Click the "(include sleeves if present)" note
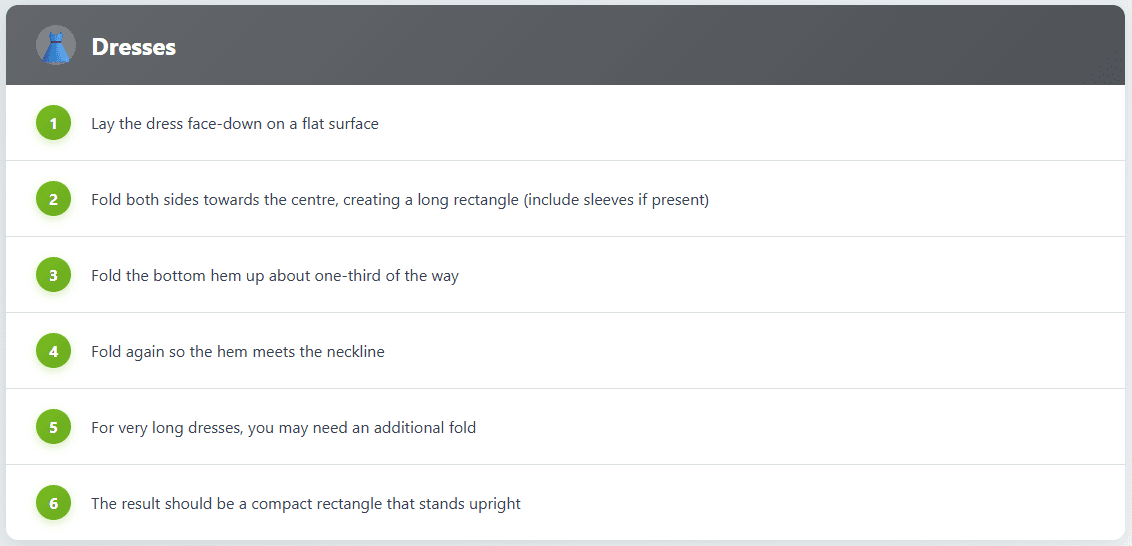This screenshot has height=546, width=1132. tap(616, 200)
